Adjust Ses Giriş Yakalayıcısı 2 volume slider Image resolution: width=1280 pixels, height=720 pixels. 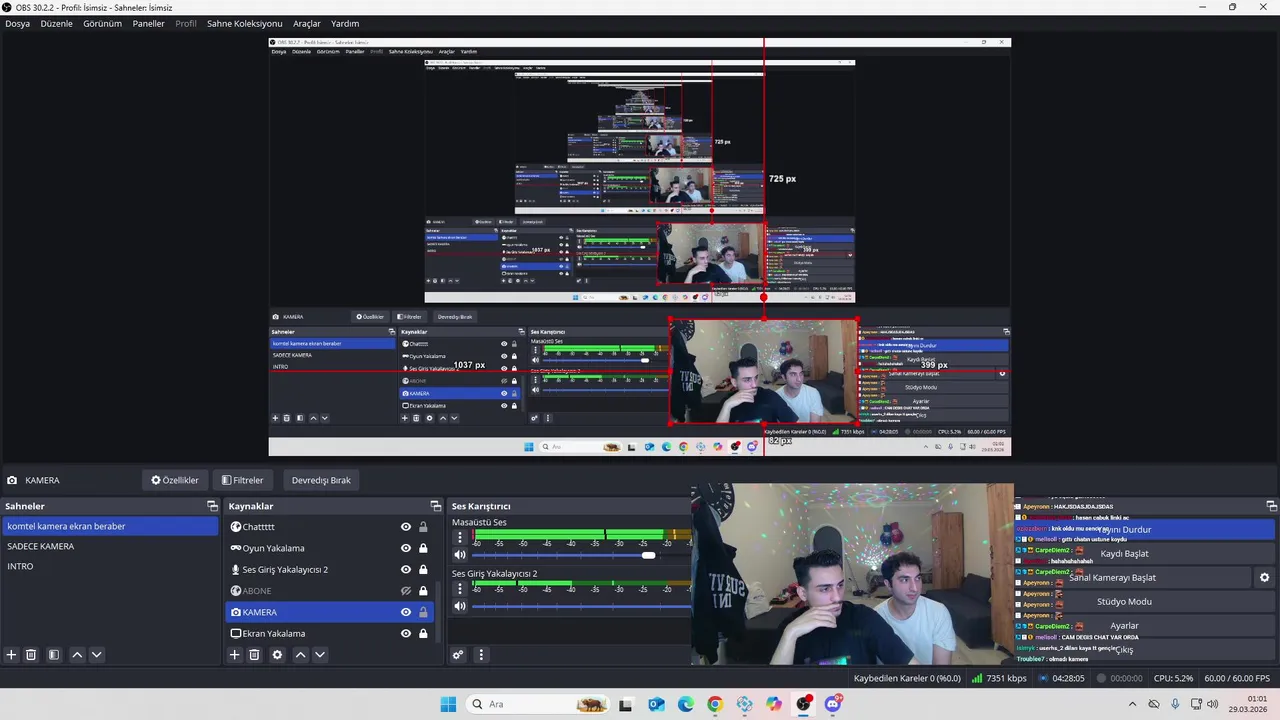click(x=580, y=606)
